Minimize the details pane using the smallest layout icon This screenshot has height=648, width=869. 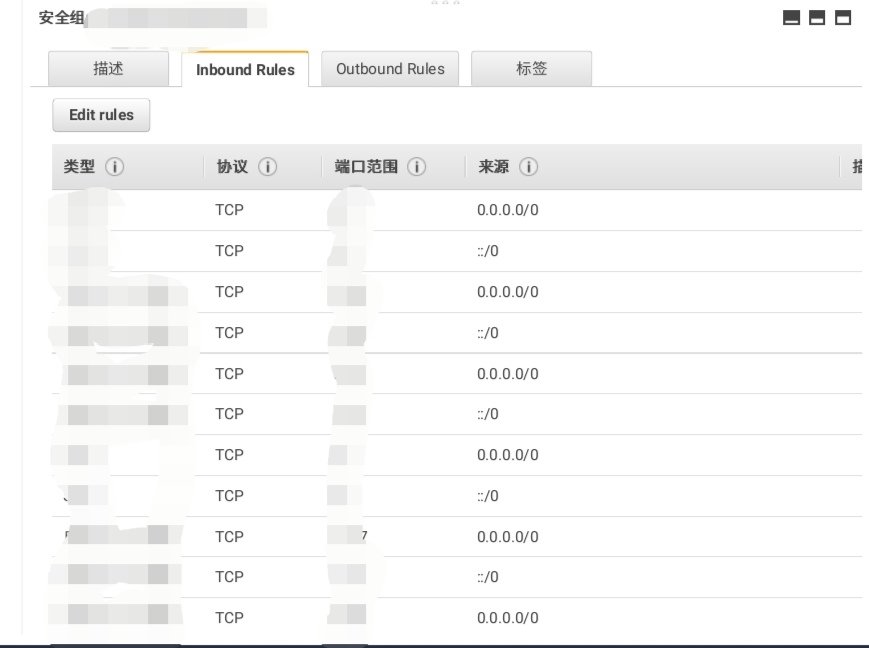point(791,18)
